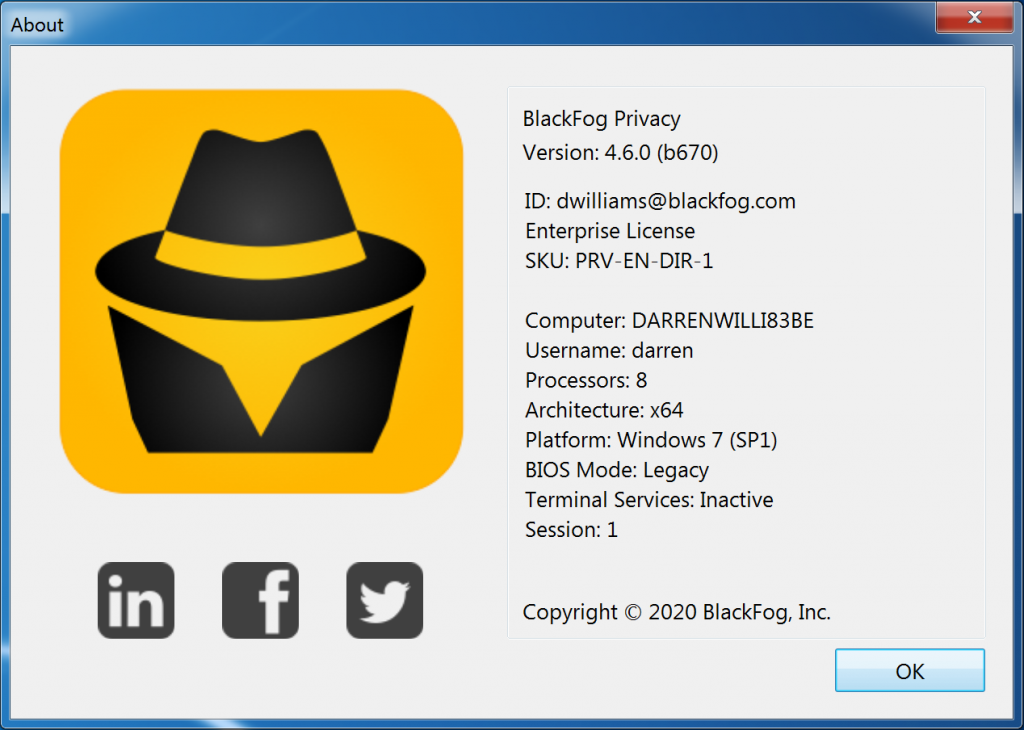Click the 'Copyright © 2020 BlackFog, Inc.' line
1024x730 pixels.
coord(677,612)
